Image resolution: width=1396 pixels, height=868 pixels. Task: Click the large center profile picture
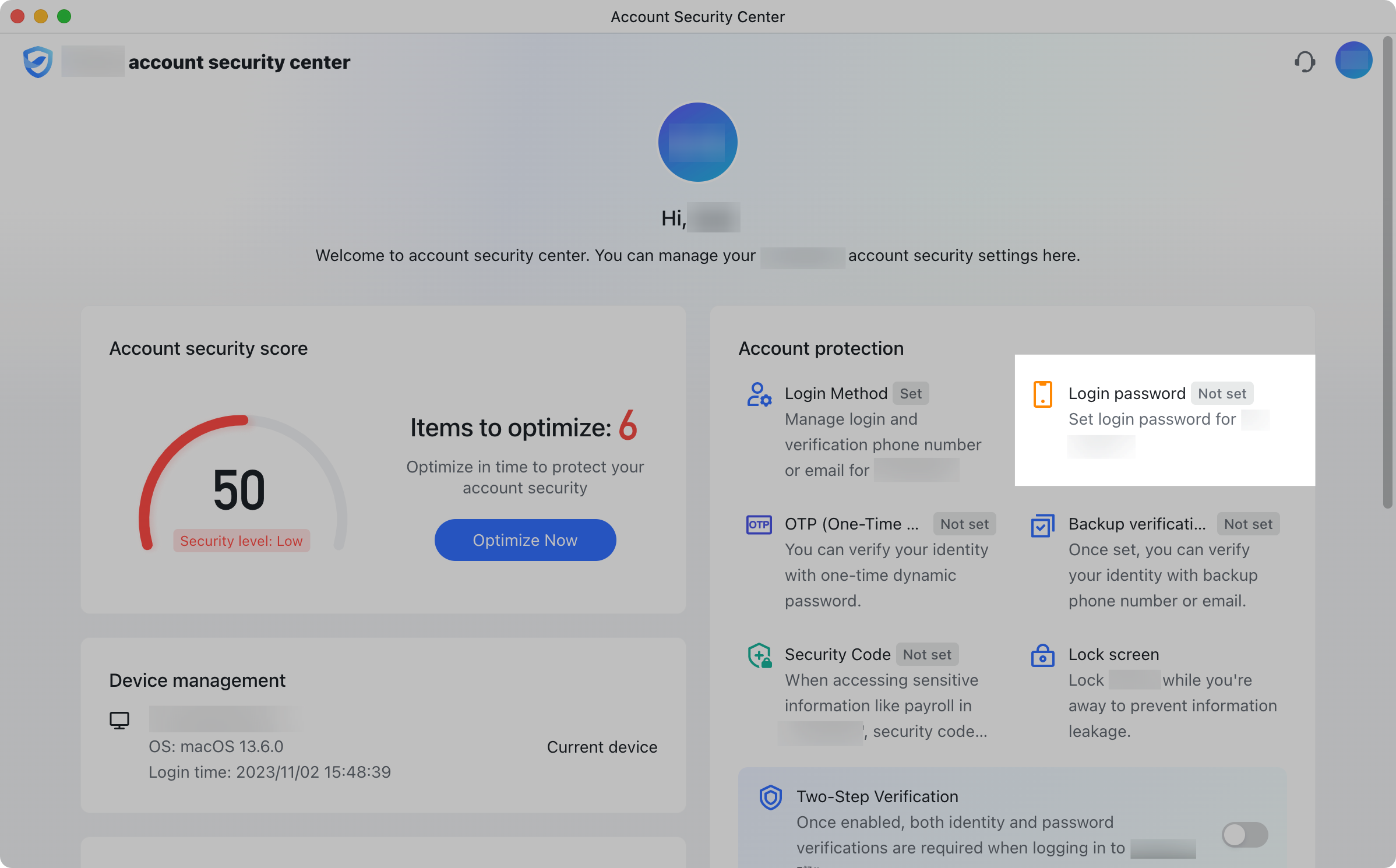click(697, 142)
